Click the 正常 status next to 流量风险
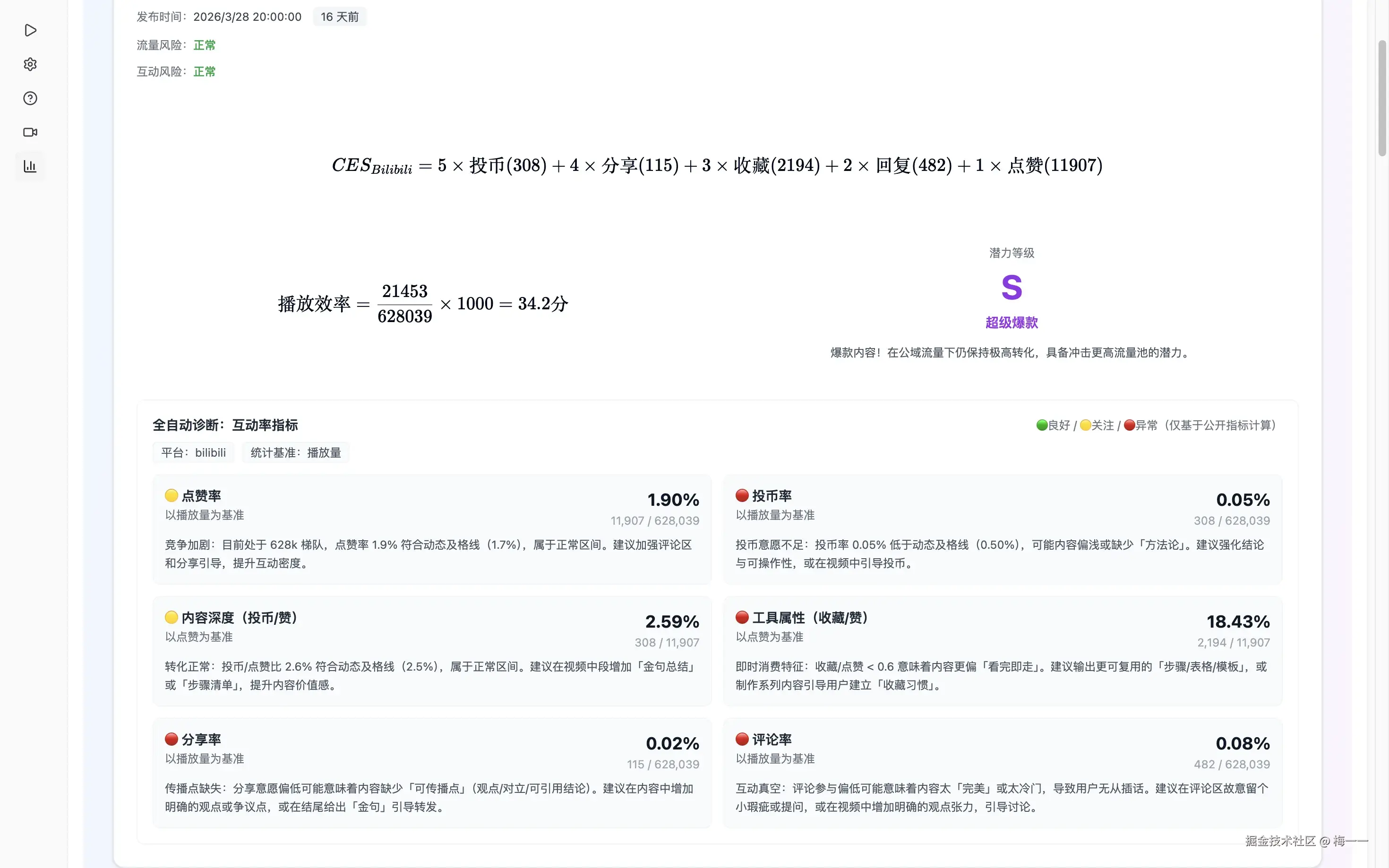1389x868 pixels. [204, 44]
